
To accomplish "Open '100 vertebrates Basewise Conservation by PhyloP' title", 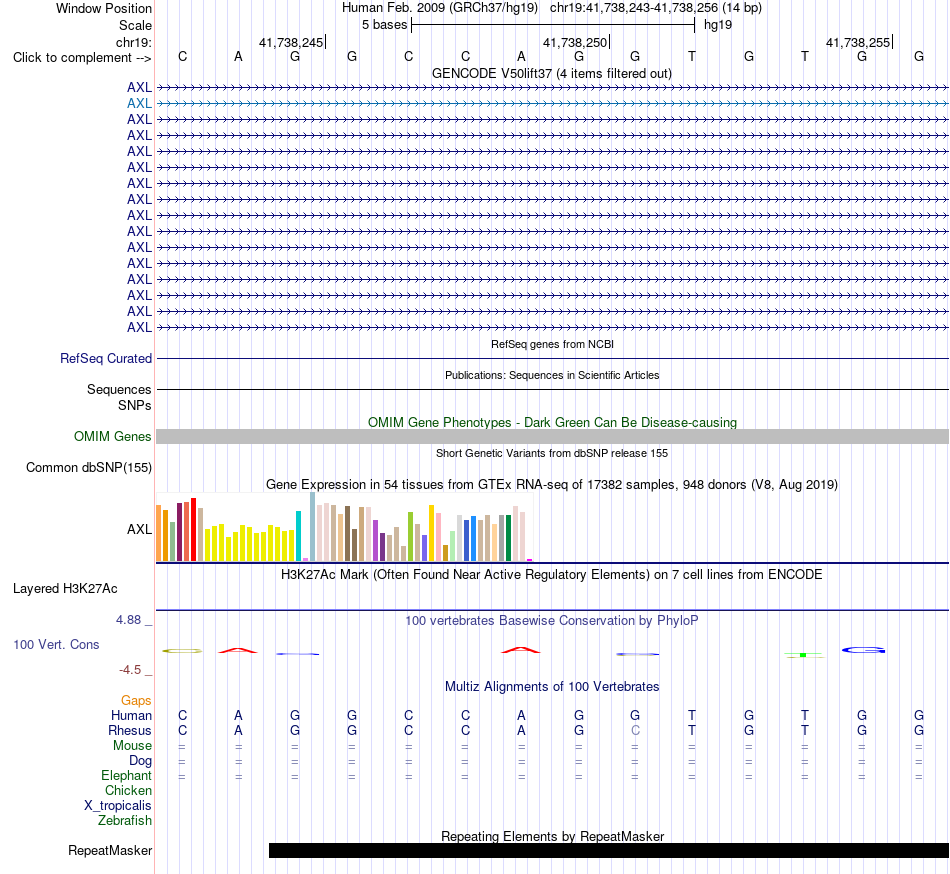I will tap(551, 620).
